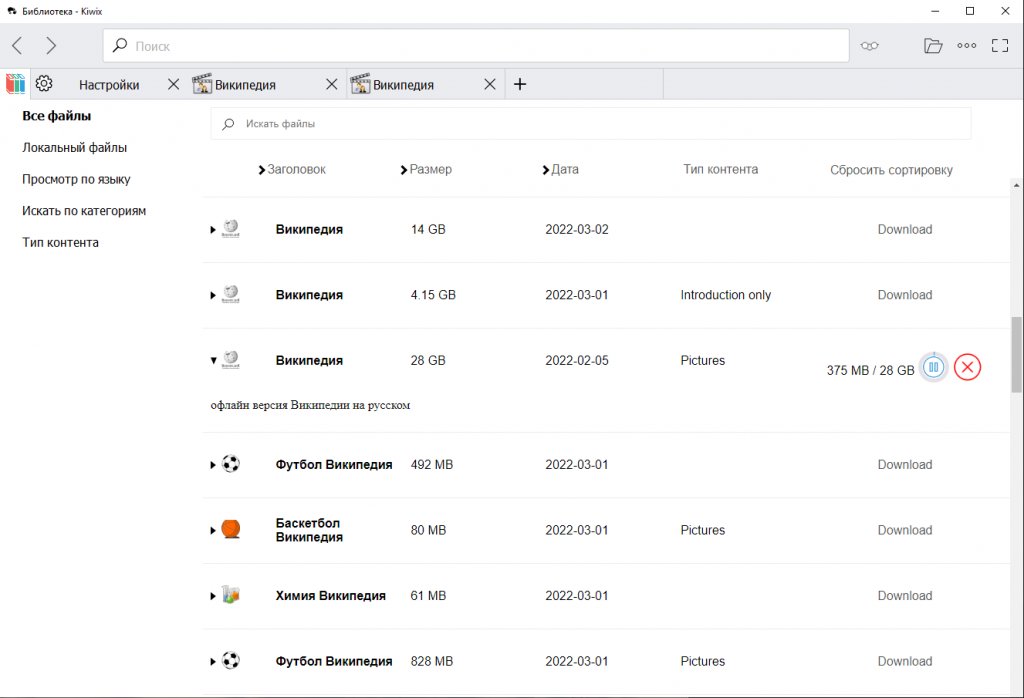Enter fullscreen mode
Screen dimensions: 1024x698
pyautogui.click(x=1000, y=45)
